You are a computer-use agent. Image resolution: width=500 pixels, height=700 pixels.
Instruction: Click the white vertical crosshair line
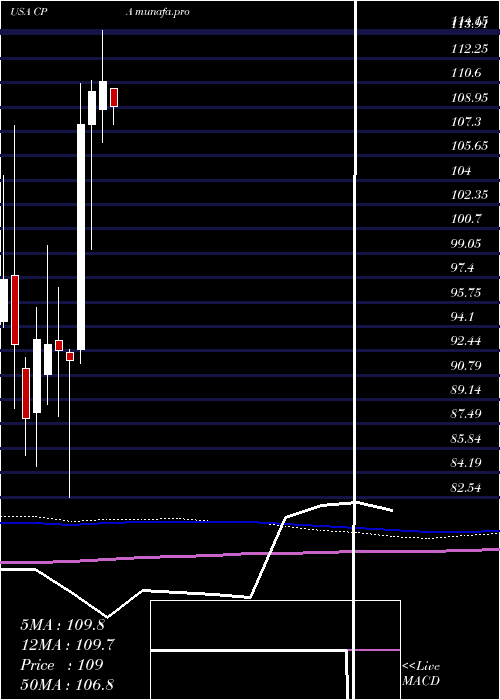click(x=355, y=348)
